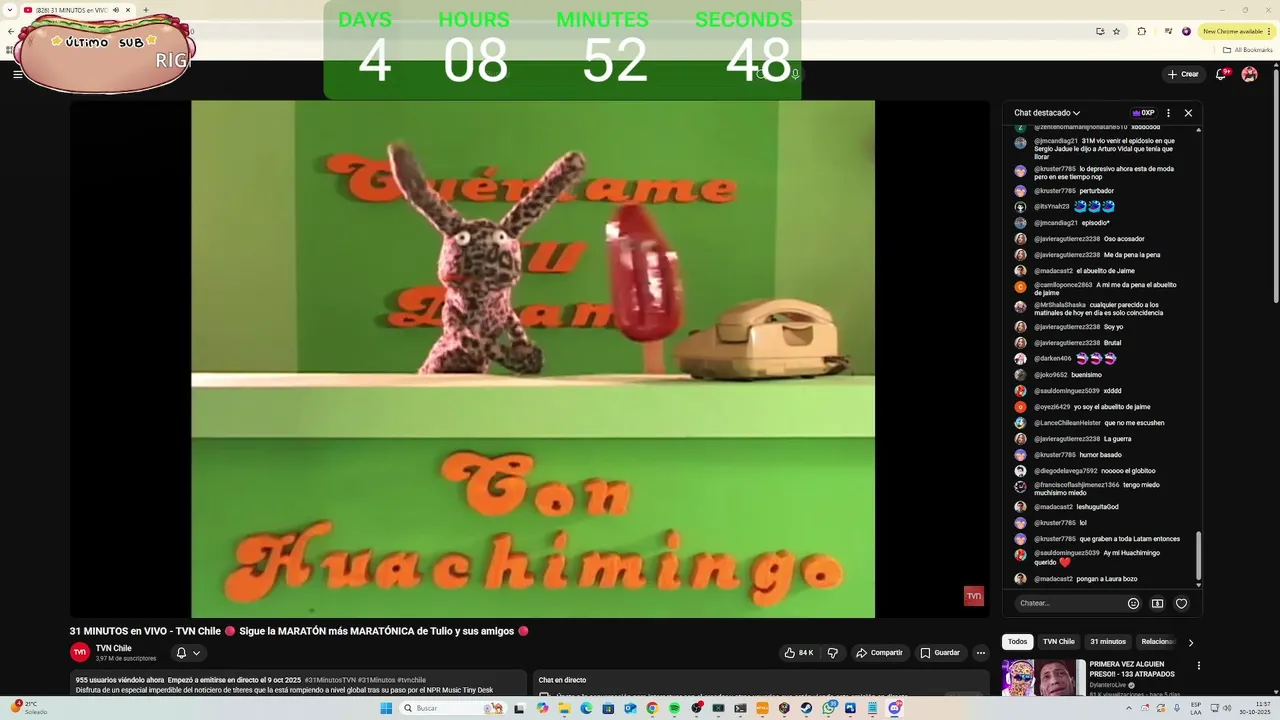Click the Crear button
Screen dimensions: 1280x720
click(x=1183, y=74)
